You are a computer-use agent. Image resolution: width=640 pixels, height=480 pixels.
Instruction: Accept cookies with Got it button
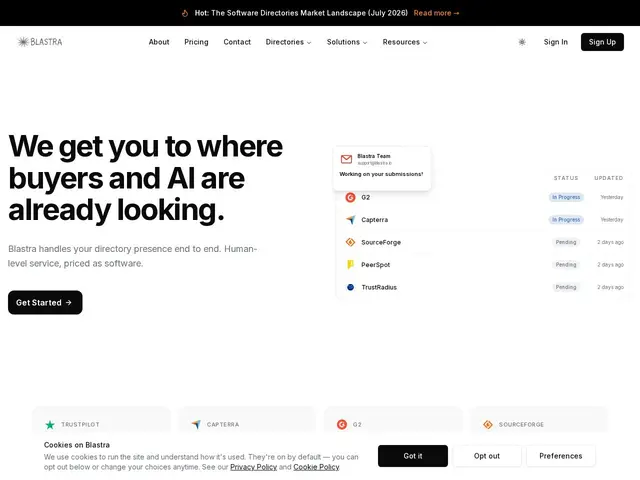413,456
